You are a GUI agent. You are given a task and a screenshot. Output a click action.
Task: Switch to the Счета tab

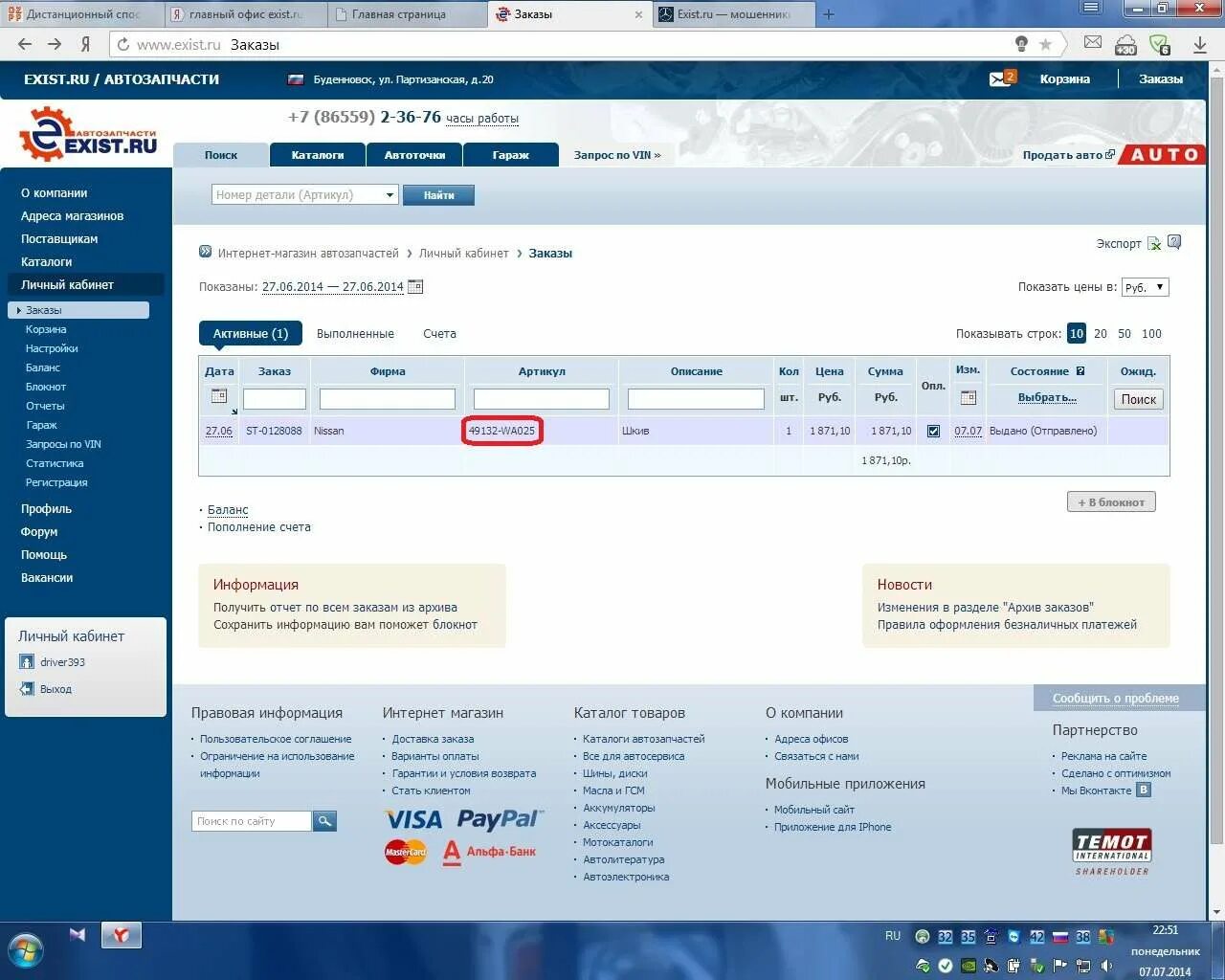tap(439, 334)
